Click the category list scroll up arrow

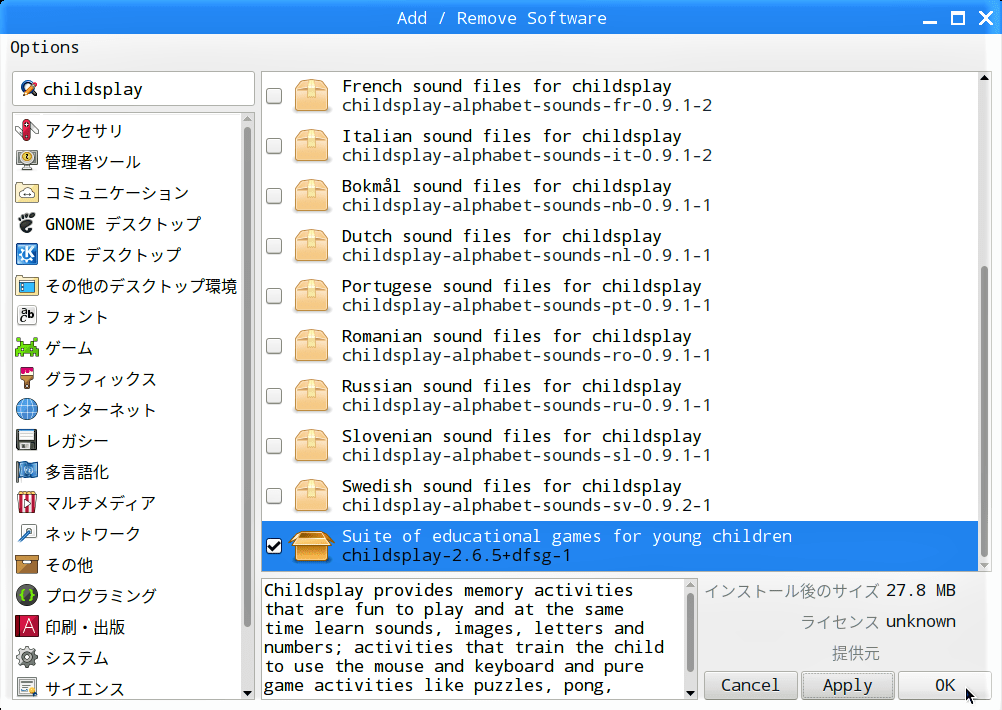(x=248, y=118)
